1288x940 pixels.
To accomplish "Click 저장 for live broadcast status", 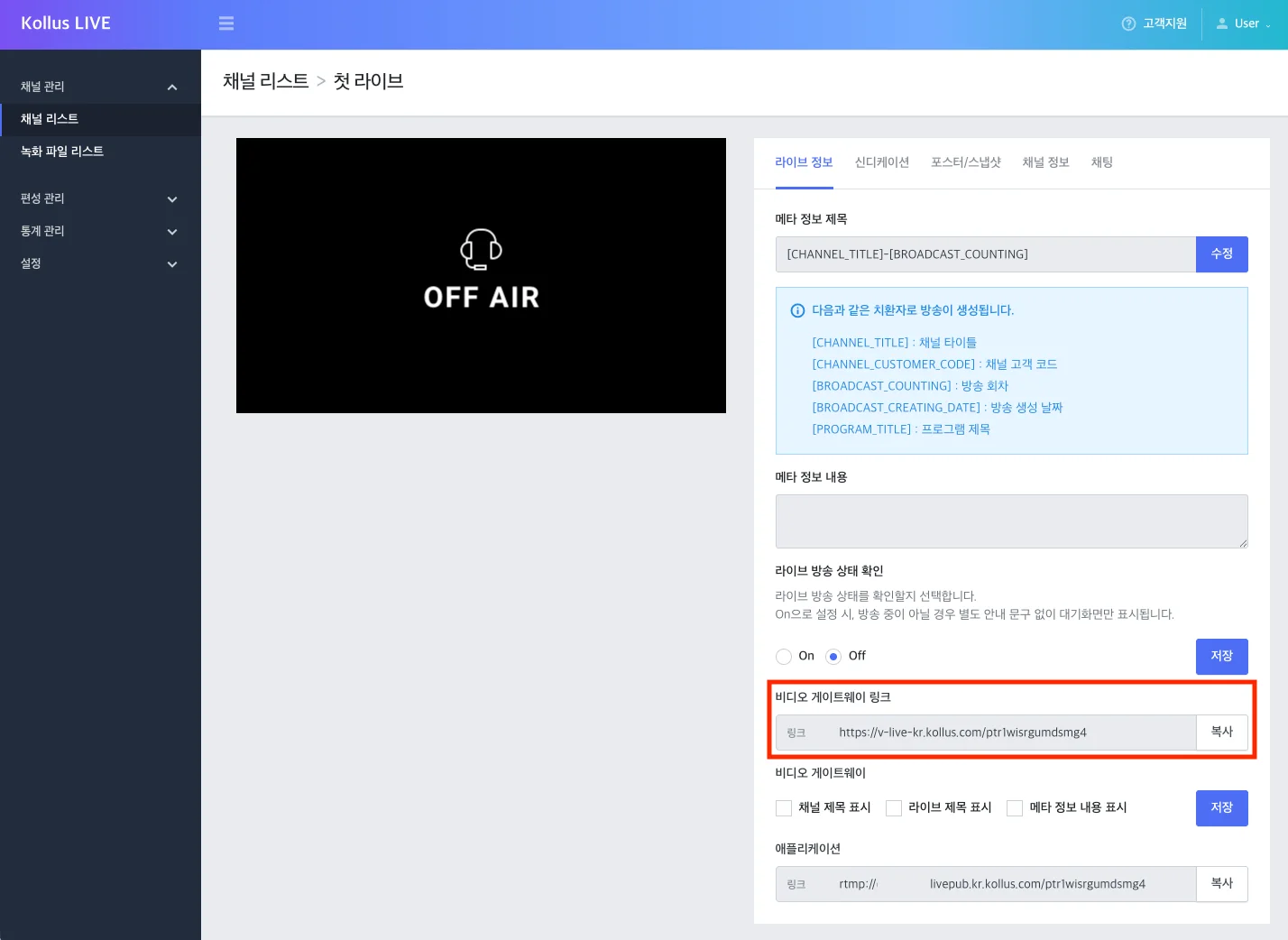I will pos(1222,657).
